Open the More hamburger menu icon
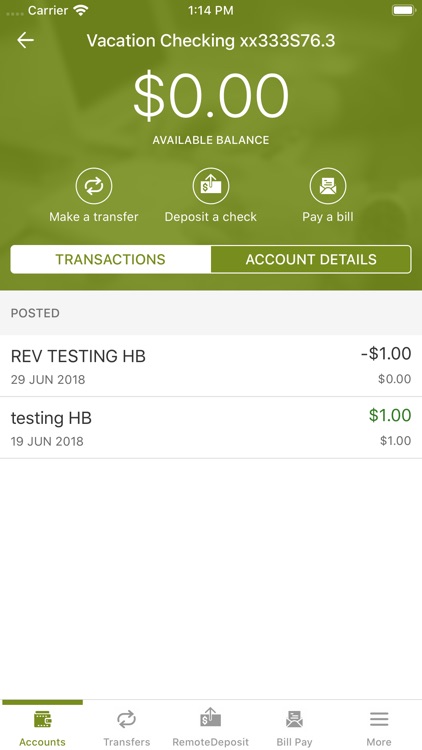The height and width of the screenshot is (750, 422). [379, 719]
